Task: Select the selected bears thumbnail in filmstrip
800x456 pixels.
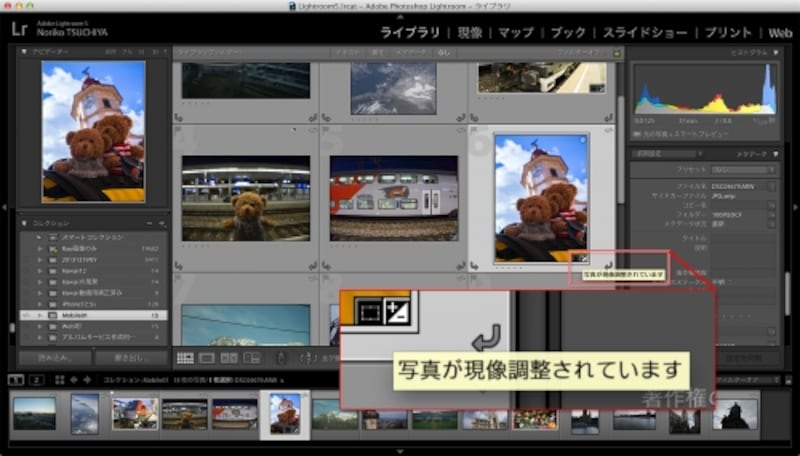Action: pos(285,414)
